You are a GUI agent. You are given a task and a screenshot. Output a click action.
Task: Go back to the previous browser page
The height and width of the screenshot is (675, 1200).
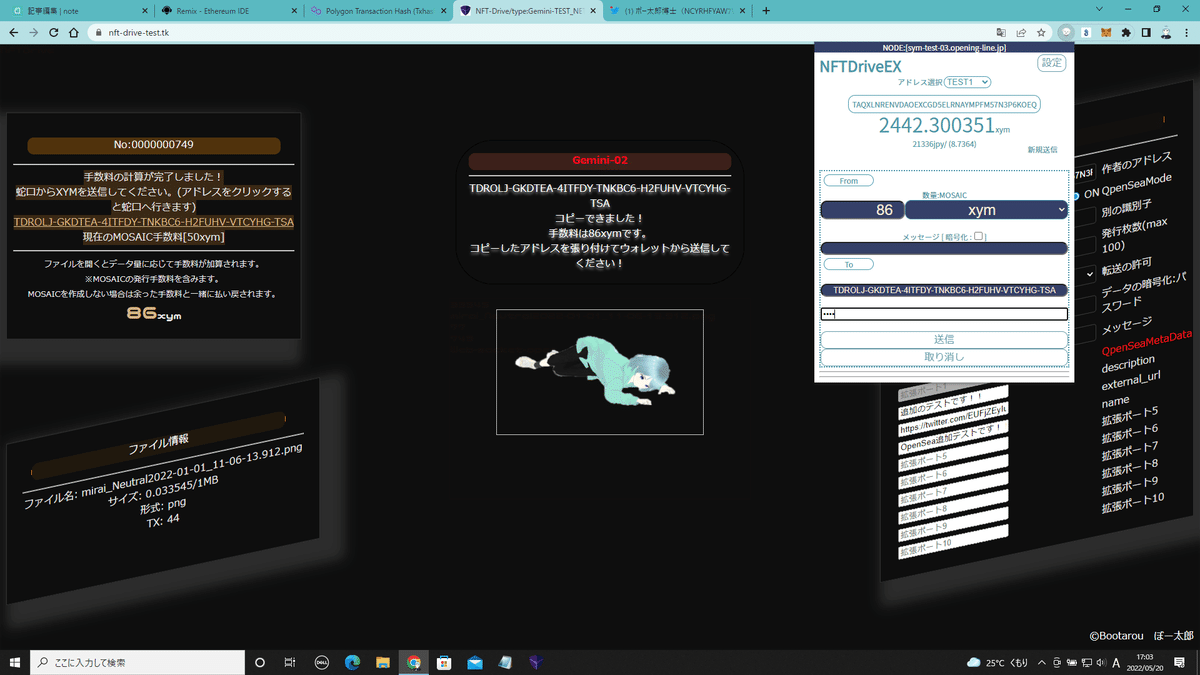pyautogui.click(x=13, y=32)
